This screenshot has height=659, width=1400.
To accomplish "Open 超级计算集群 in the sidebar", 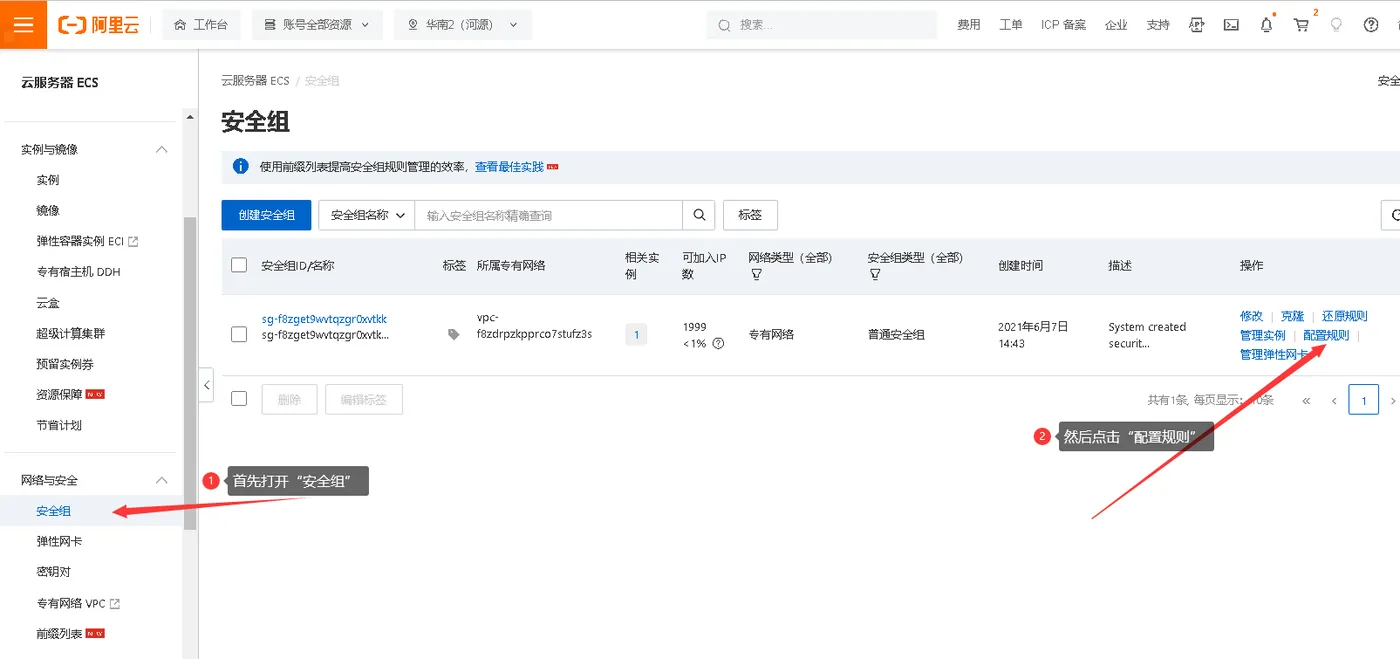I will coord(70,333).
